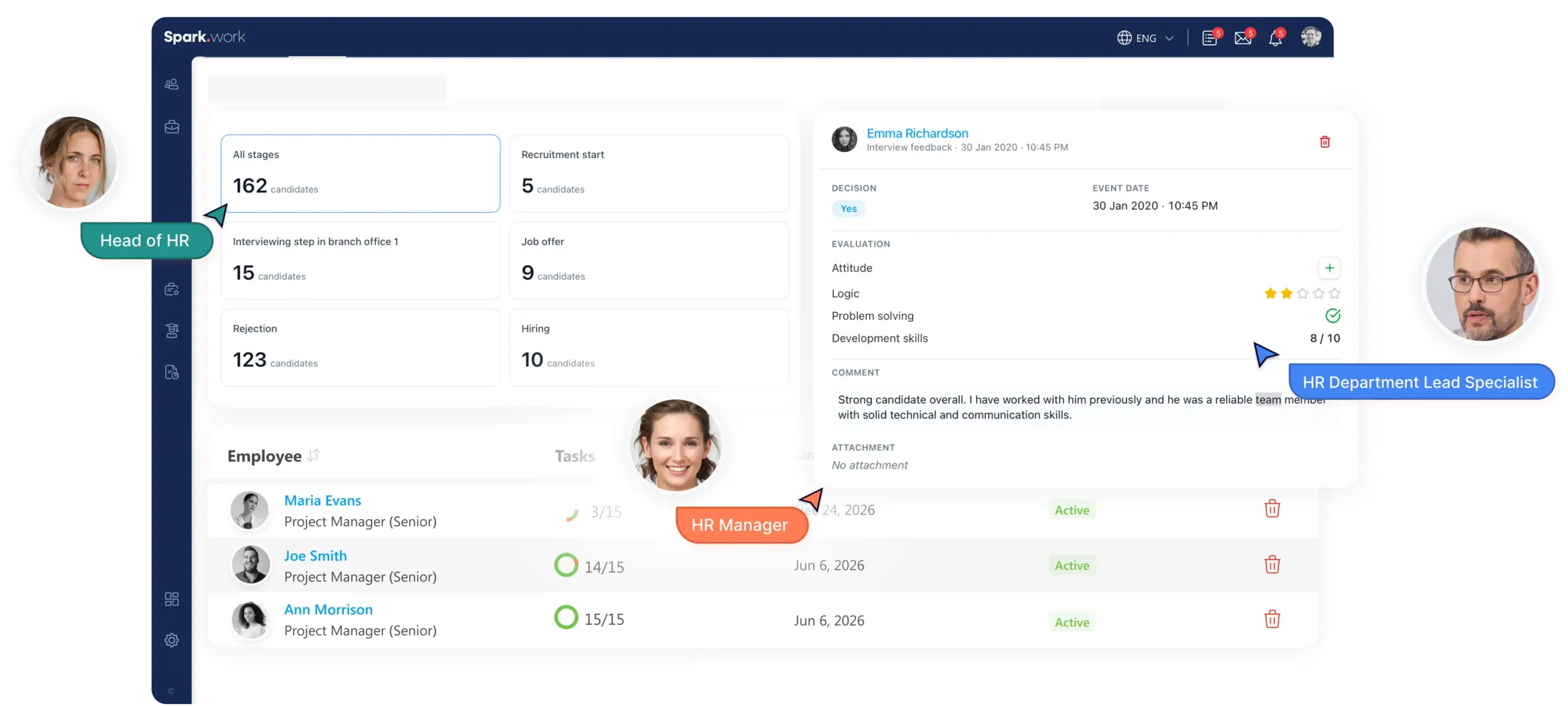Open the people/team sidebar icon
1568x706 pixels.
[171, 84]
